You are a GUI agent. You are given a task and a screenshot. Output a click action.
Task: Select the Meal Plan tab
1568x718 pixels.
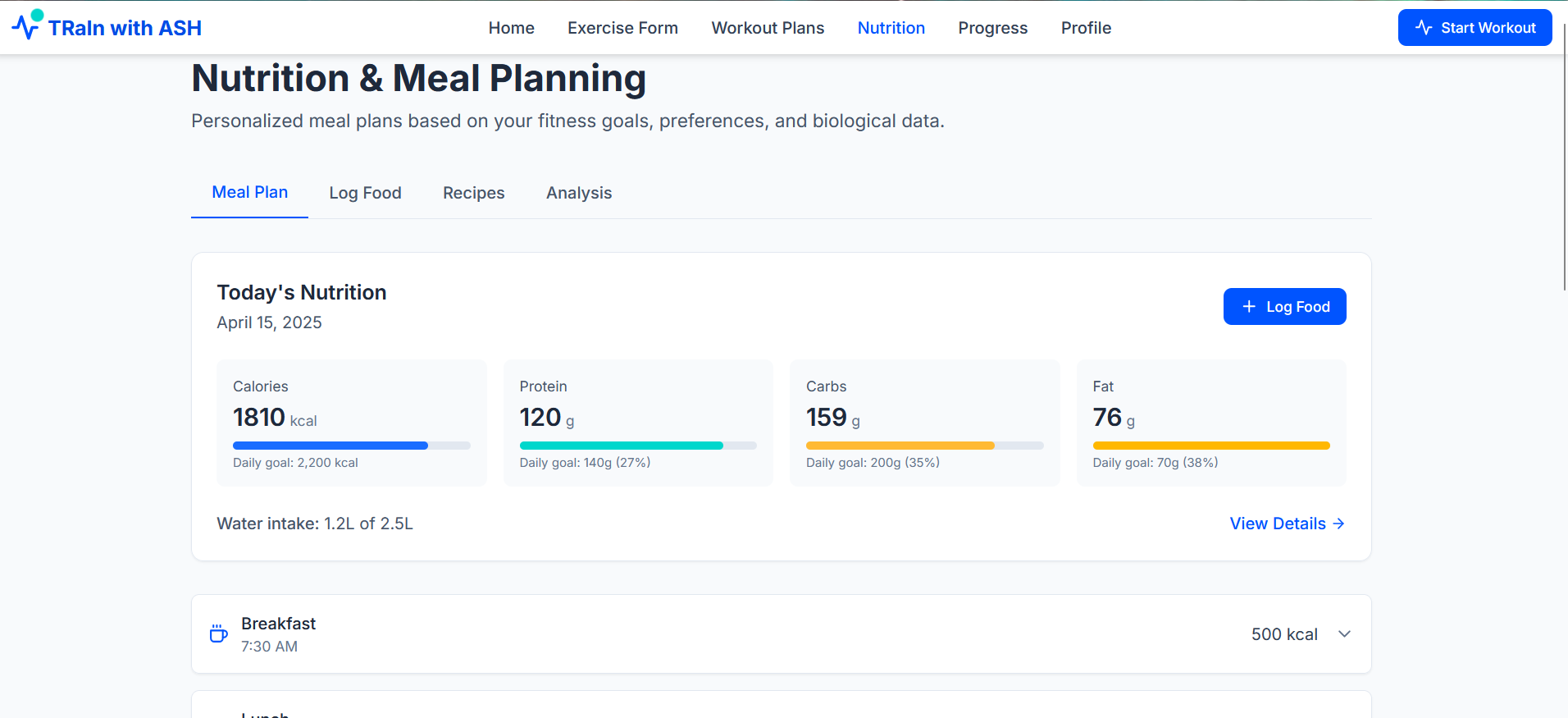pos(249,193)
